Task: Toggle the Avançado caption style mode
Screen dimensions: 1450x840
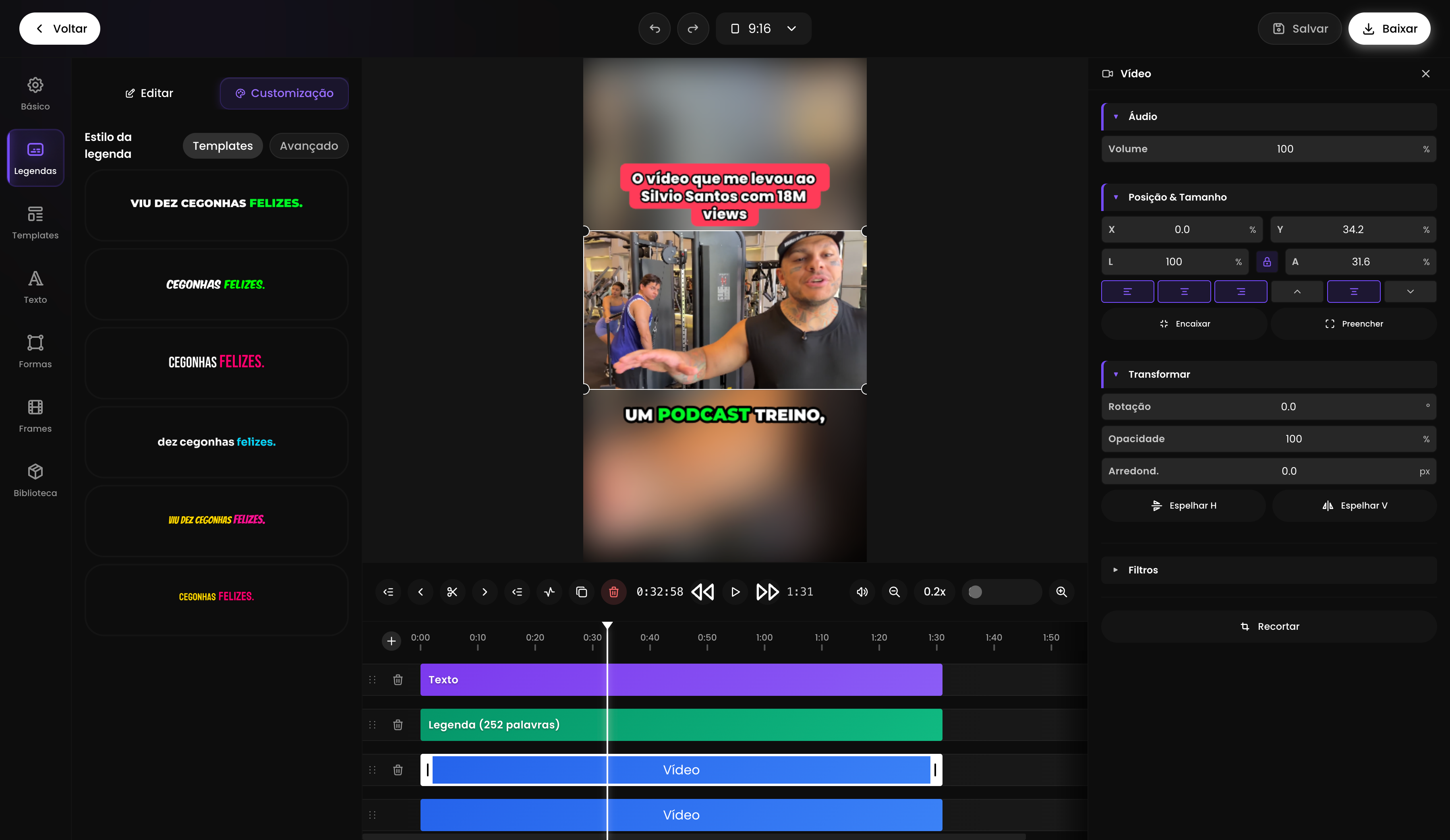Action: coord(309,146)
